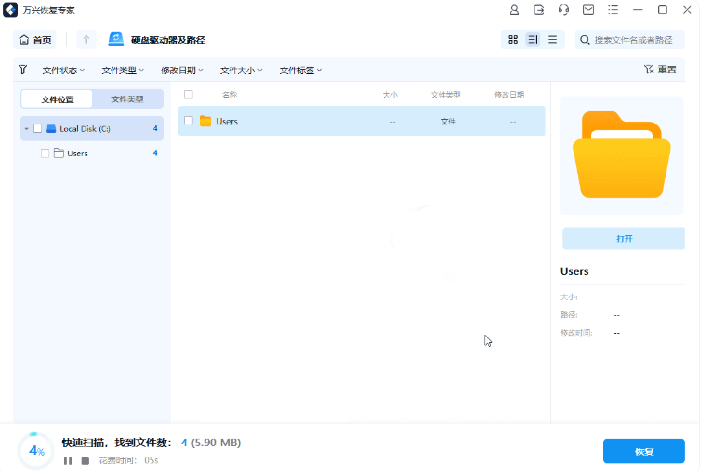This screenshot has height=471, width=705.
Task: Pause the quick scan
Action: [68, 461]
